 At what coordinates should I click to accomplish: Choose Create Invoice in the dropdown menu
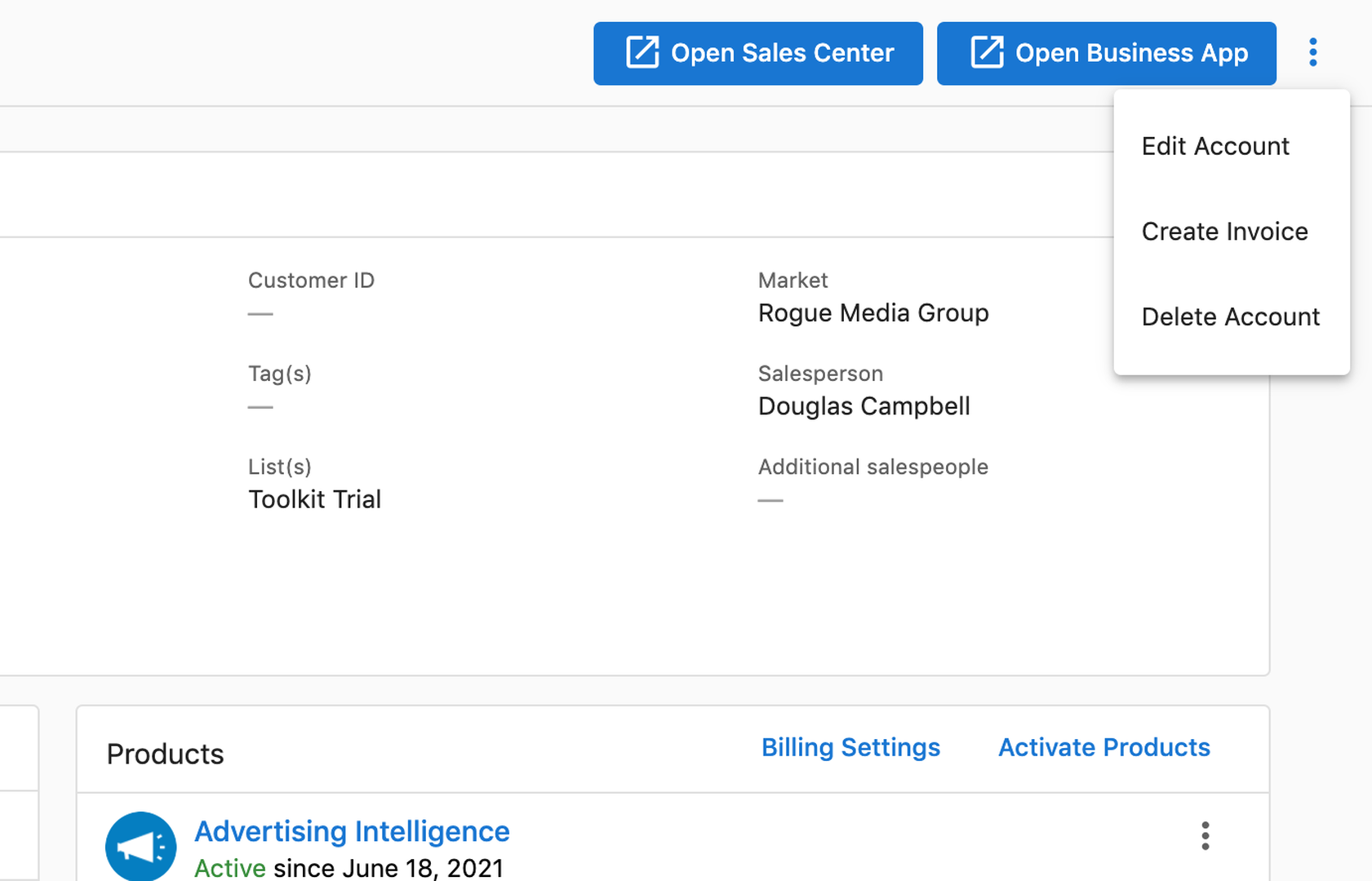click(1224, 232)
